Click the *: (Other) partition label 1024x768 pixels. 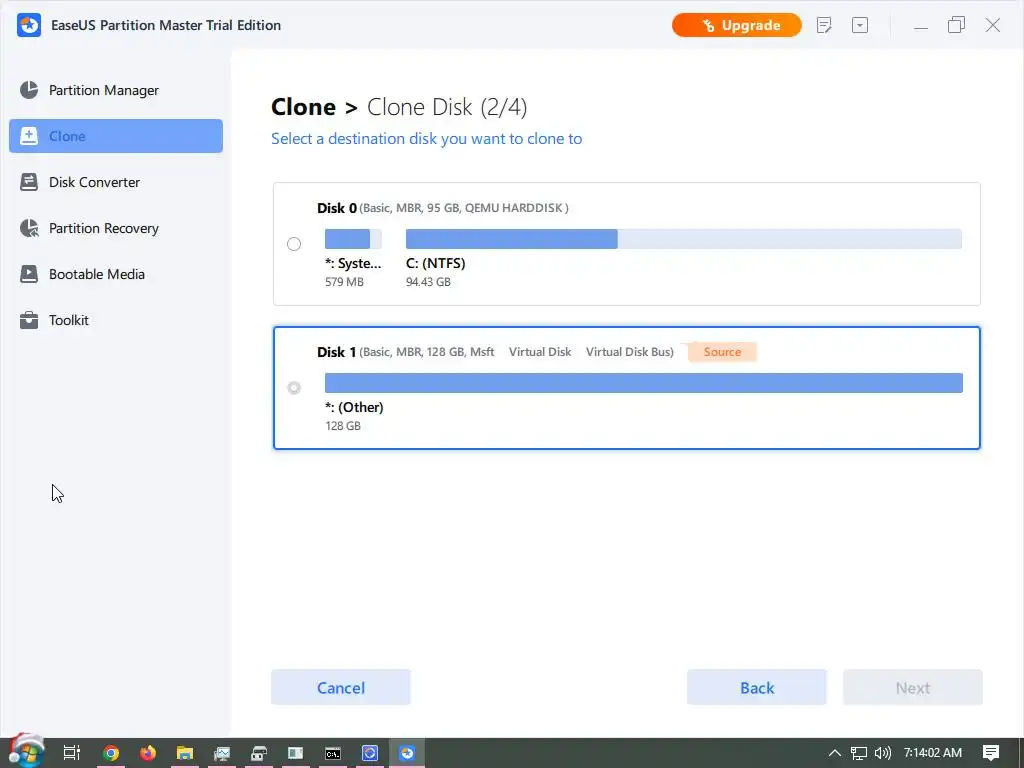pyautogui.click(x=355, y=408)
